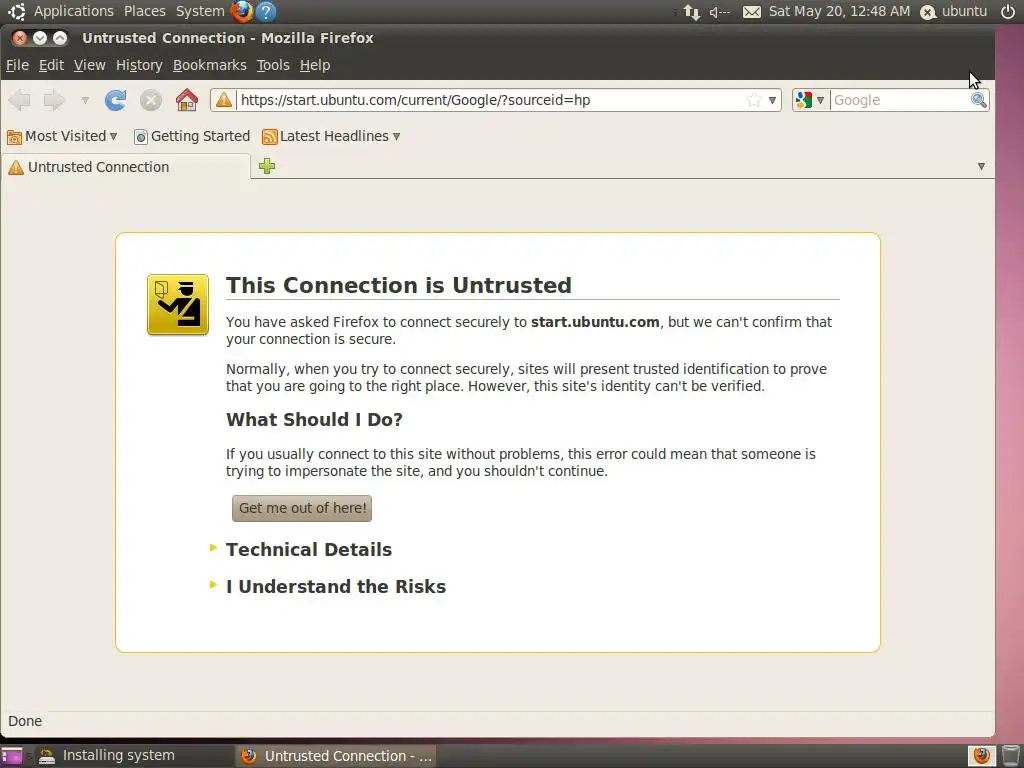Viewport: 1024px width, 768px height.
Task: Click This Connection is Untrusted heading
Action: point(398,285)
